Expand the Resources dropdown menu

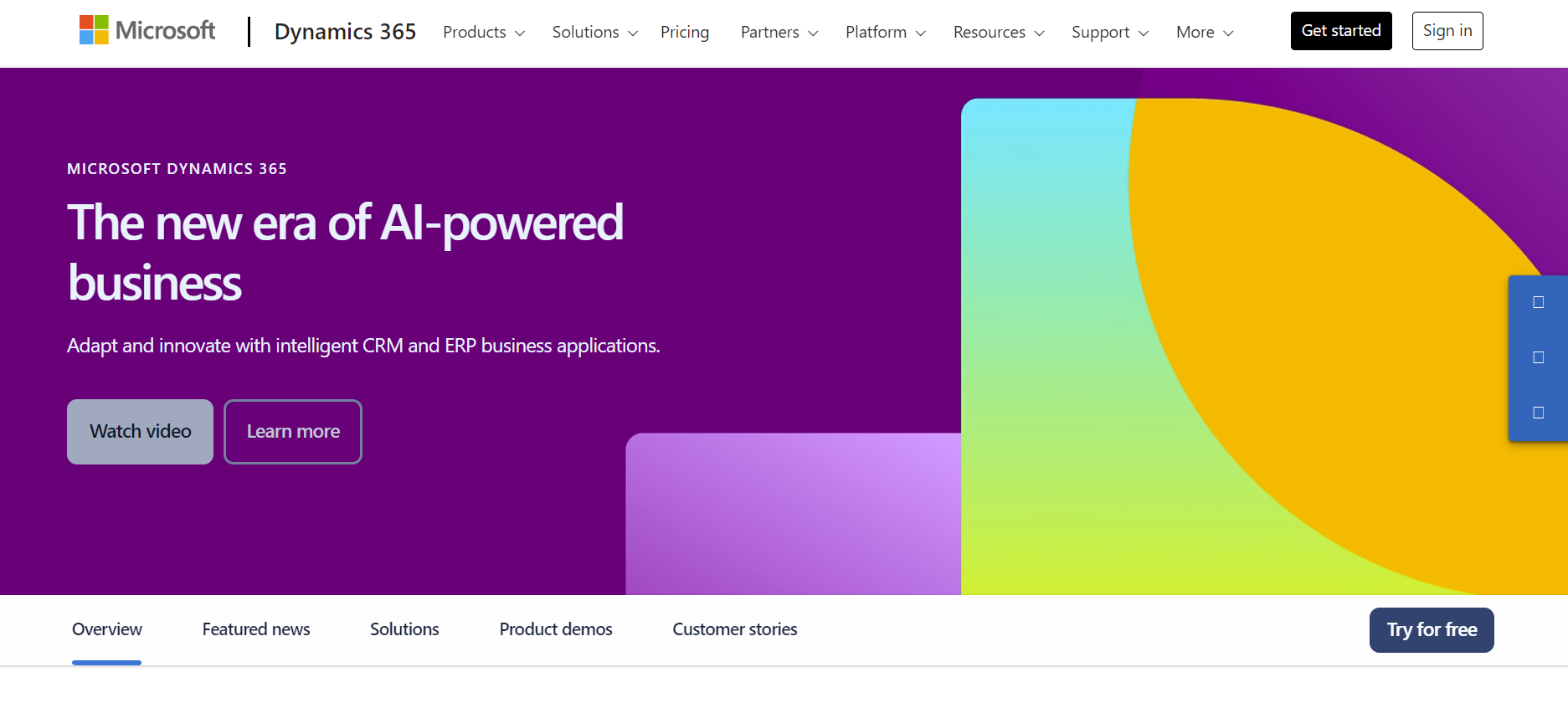click(x=999, y=32)
